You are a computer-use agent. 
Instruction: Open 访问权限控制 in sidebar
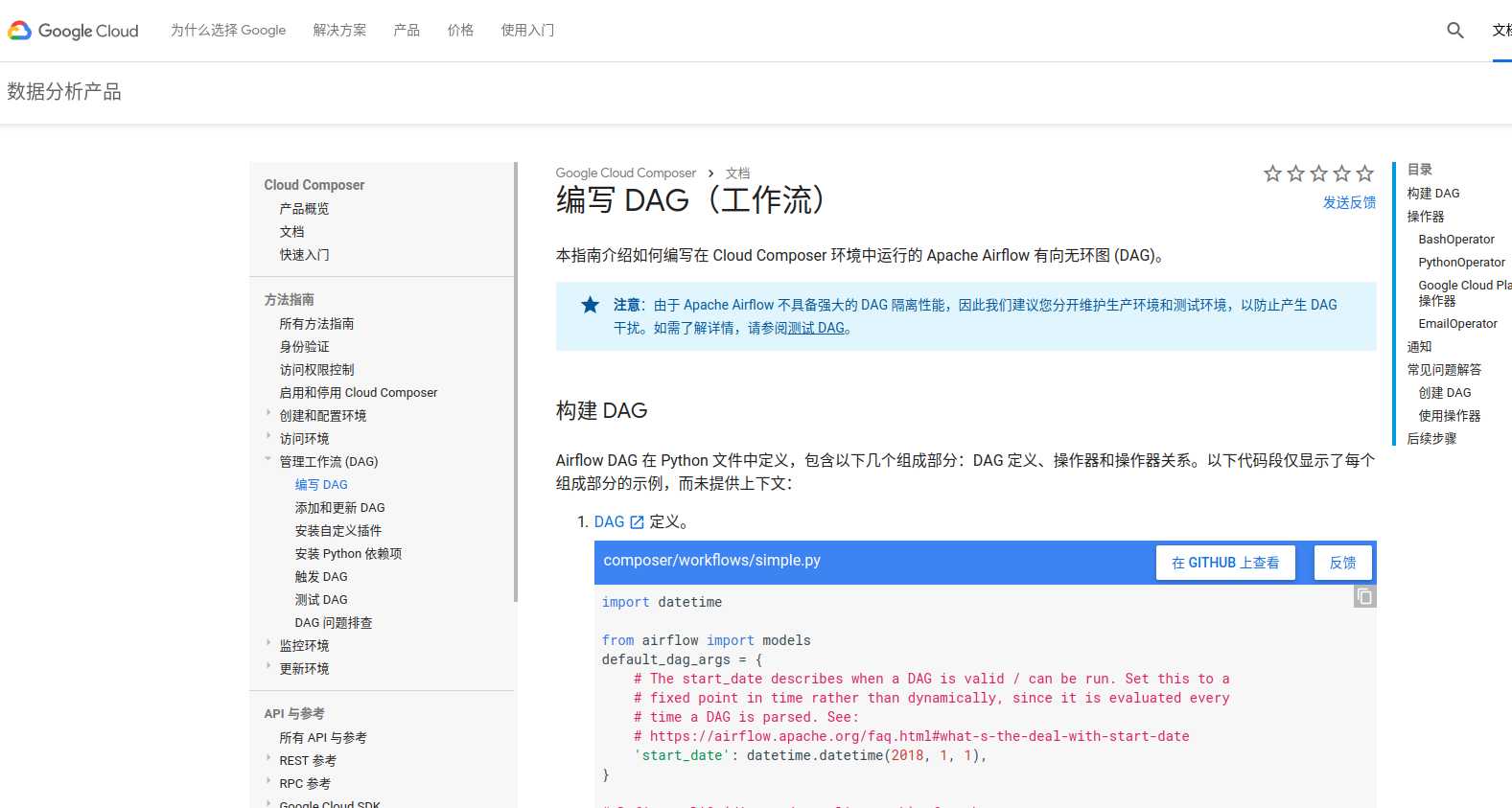316,370
